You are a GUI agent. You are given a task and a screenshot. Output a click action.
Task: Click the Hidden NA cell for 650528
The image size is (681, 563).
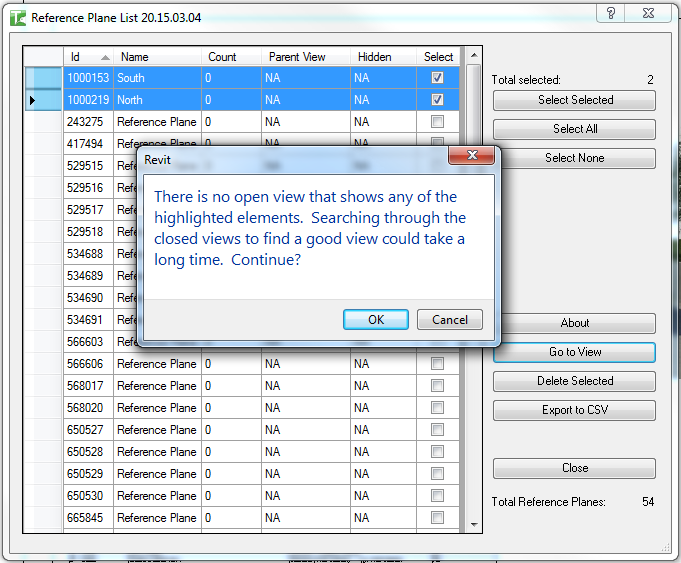[x=383, y=452]
